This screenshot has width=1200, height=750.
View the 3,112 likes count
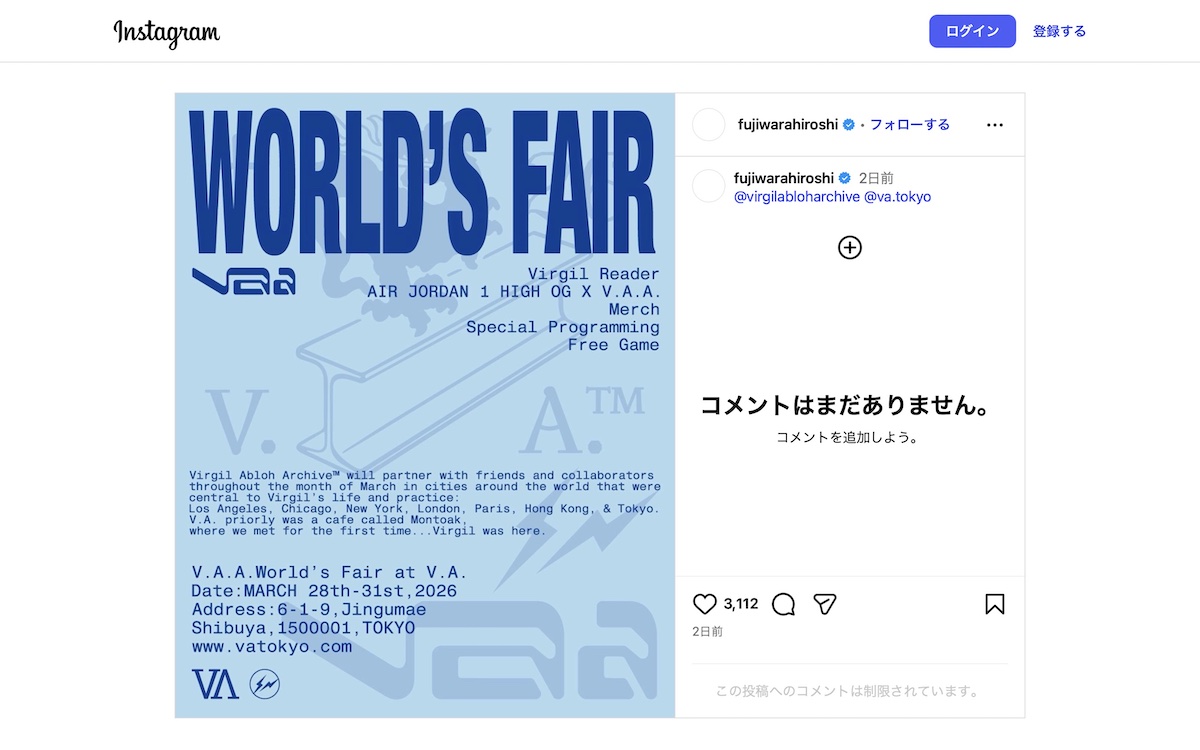point(741,604)
